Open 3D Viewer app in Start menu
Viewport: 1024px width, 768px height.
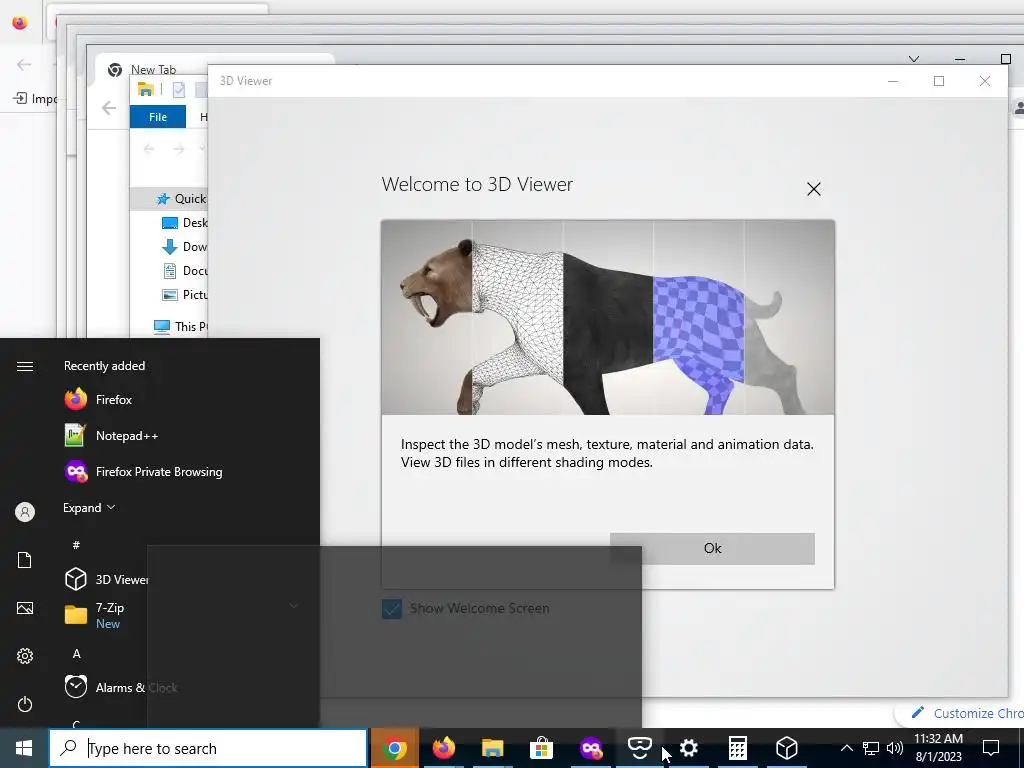104,579
